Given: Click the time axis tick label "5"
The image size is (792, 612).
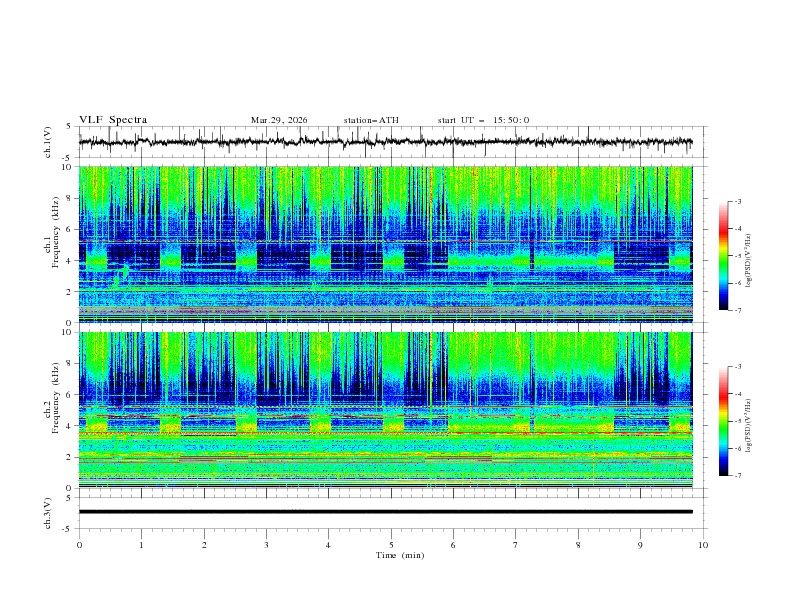Looking at the screenshot, I should tap(391, 545).
